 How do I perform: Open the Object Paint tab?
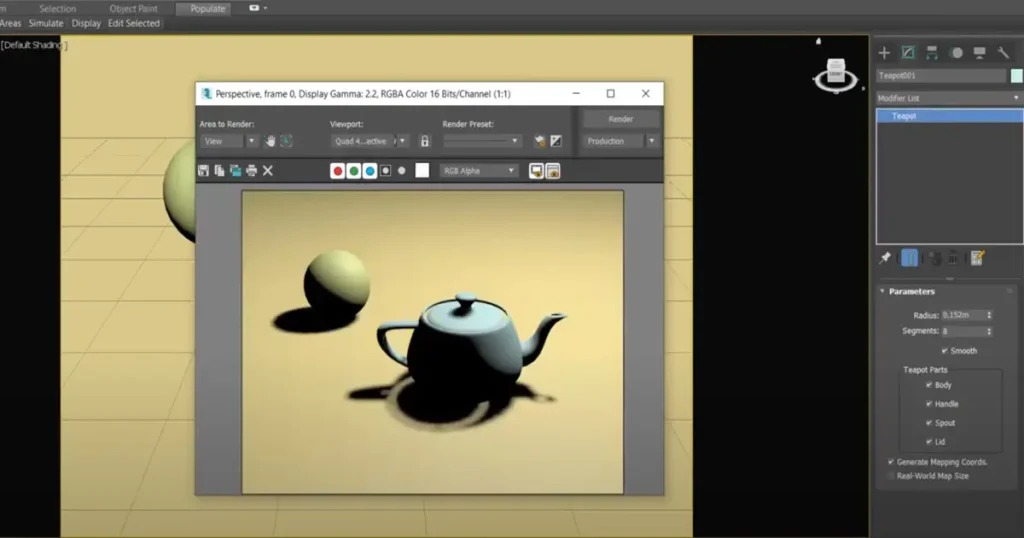pos(133,9)
